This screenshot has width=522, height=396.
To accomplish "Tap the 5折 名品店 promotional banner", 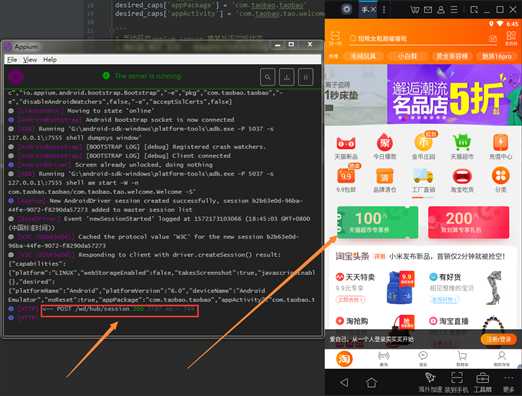I will 454,95.
